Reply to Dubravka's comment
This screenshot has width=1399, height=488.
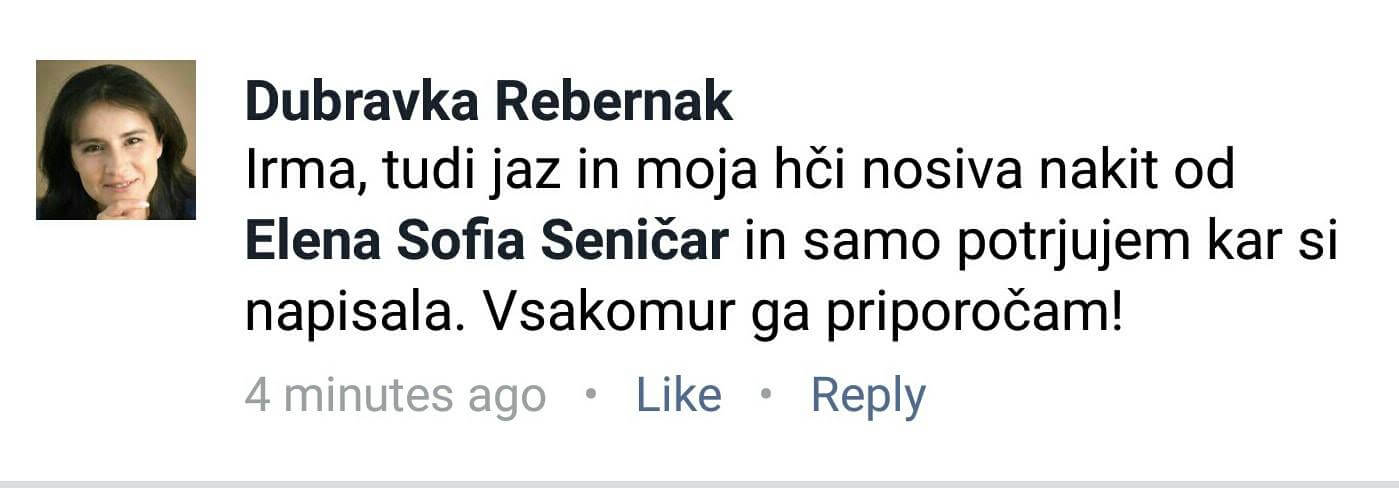(868, 397)
